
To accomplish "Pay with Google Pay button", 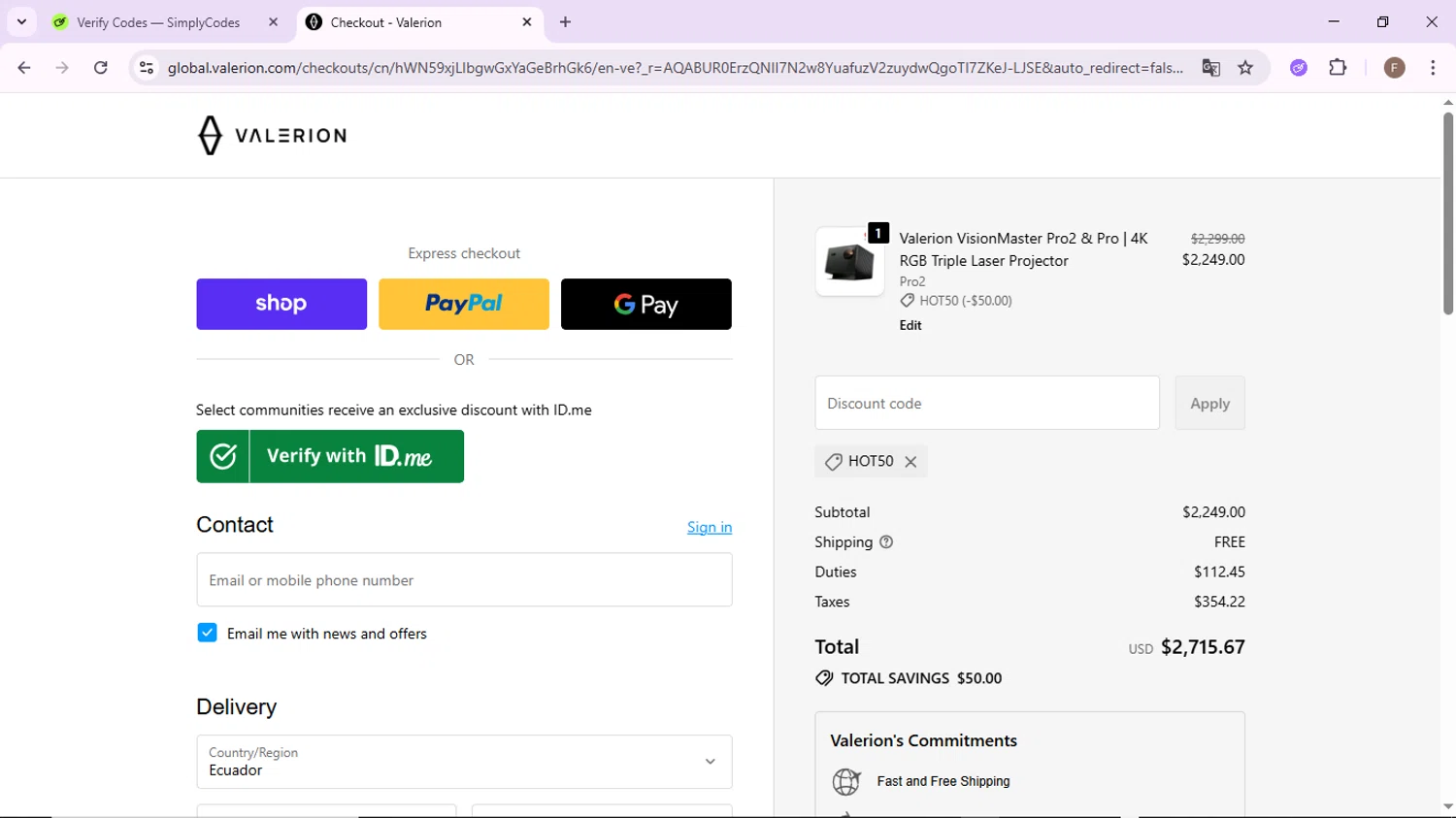I will click(646, 304).
